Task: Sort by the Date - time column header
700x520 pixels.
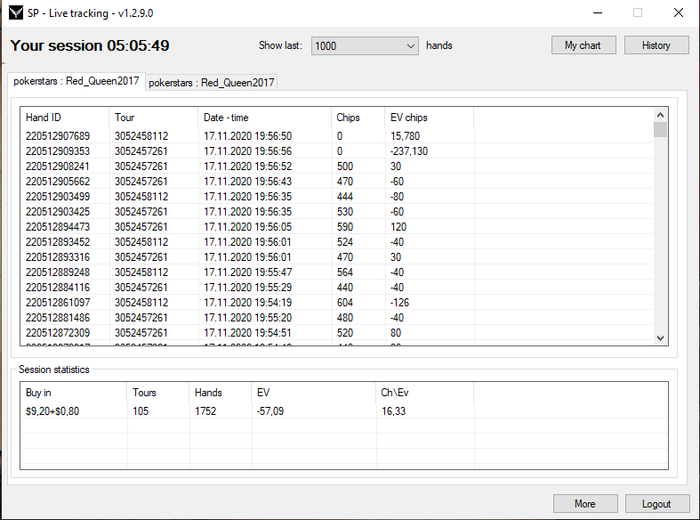Action: [264, 117]
